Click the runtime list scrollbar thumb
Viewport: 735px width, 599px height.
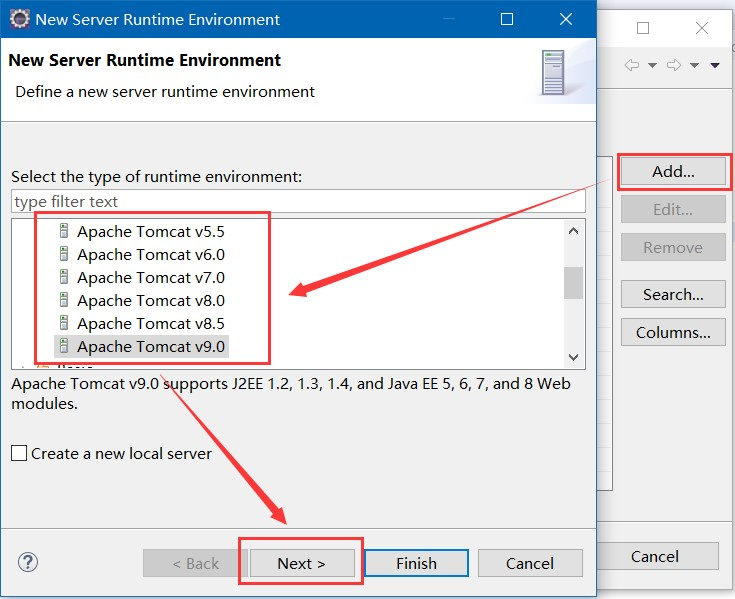point(573,283)
